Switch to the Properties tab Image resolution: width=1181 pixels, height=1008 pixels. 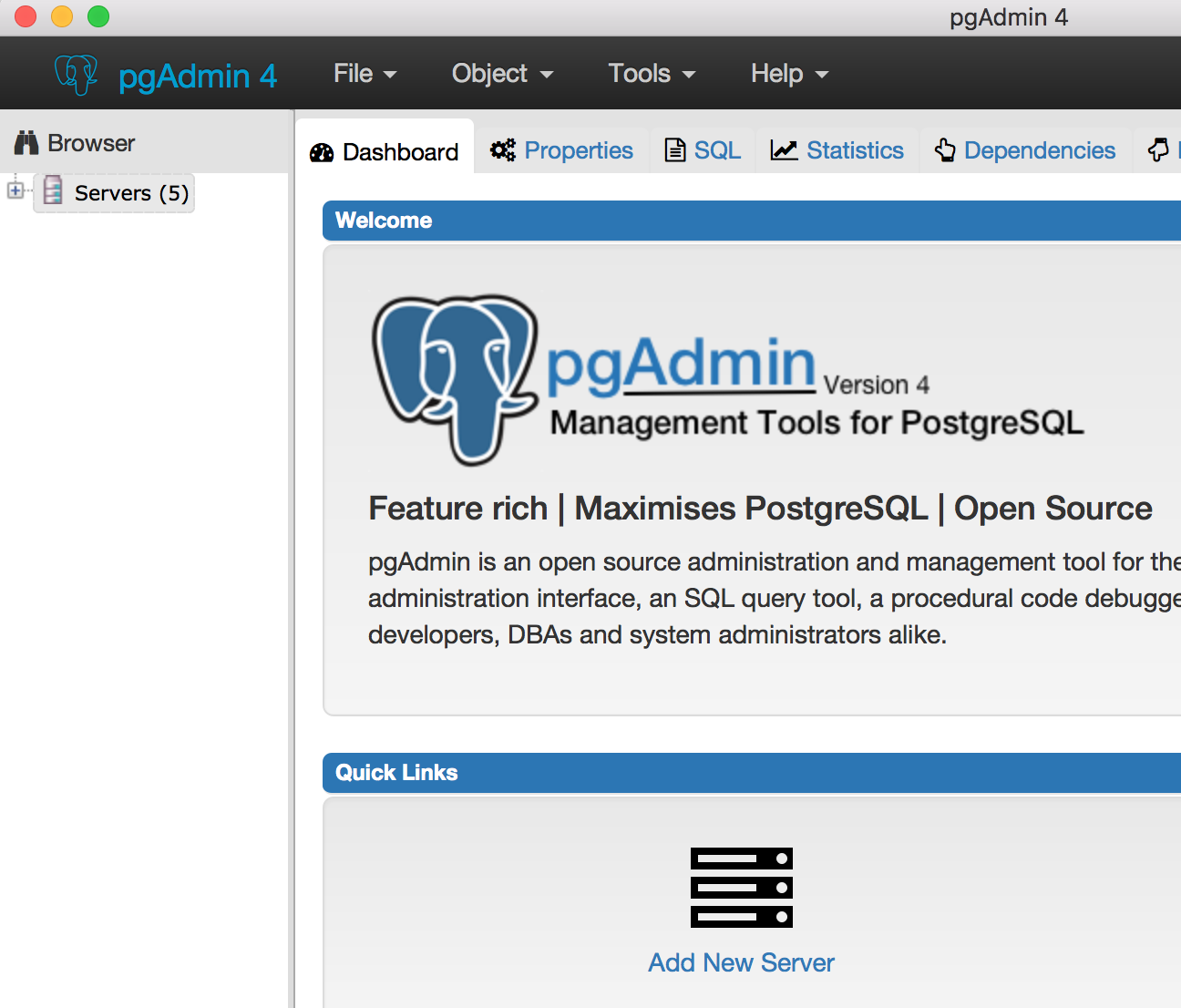pos(561,150)
